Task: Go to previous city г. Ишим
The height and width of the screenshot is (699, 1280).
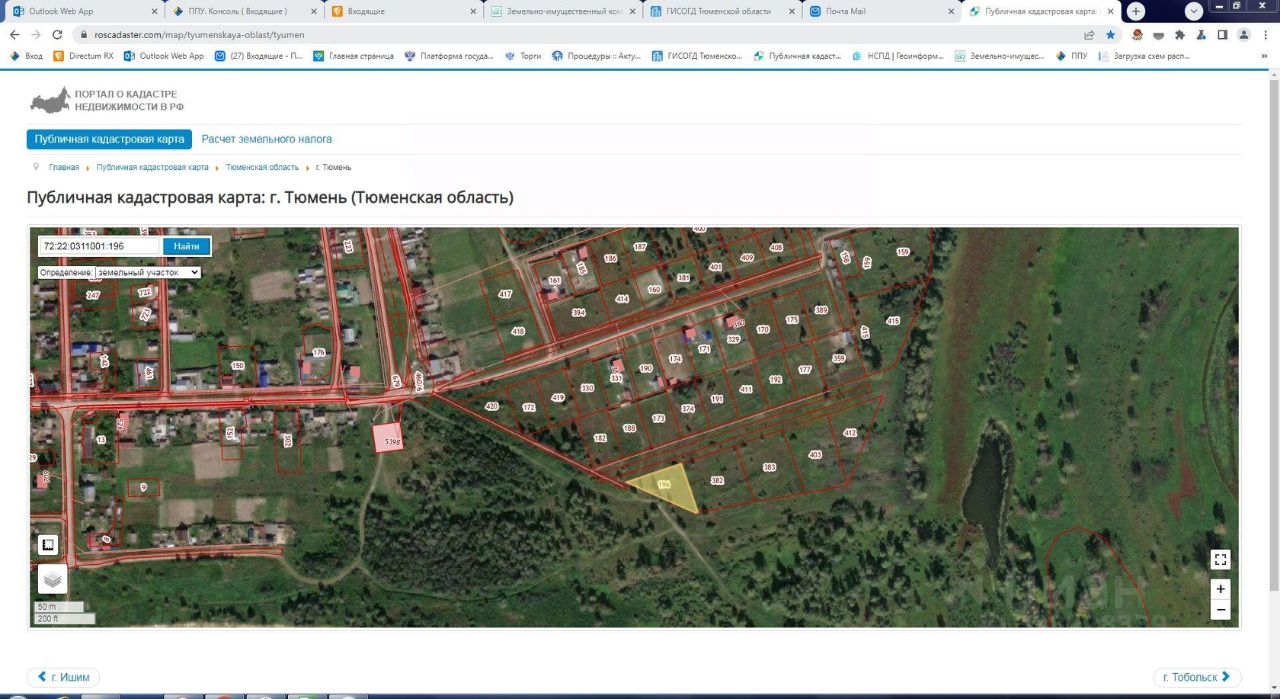Action: [63, 677]
